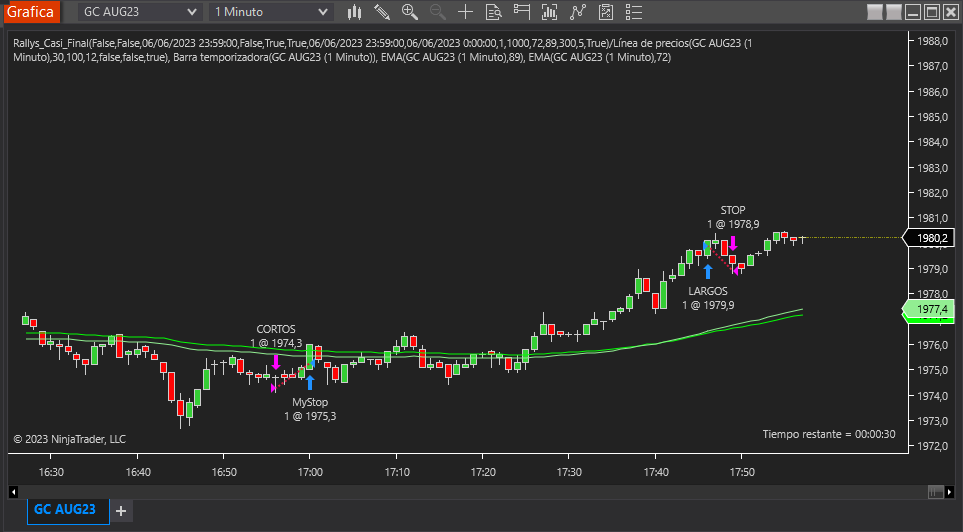The height and width of the screenshot is (532, 963).
Task: Open the data series icon
Action: tap(550, 12)
